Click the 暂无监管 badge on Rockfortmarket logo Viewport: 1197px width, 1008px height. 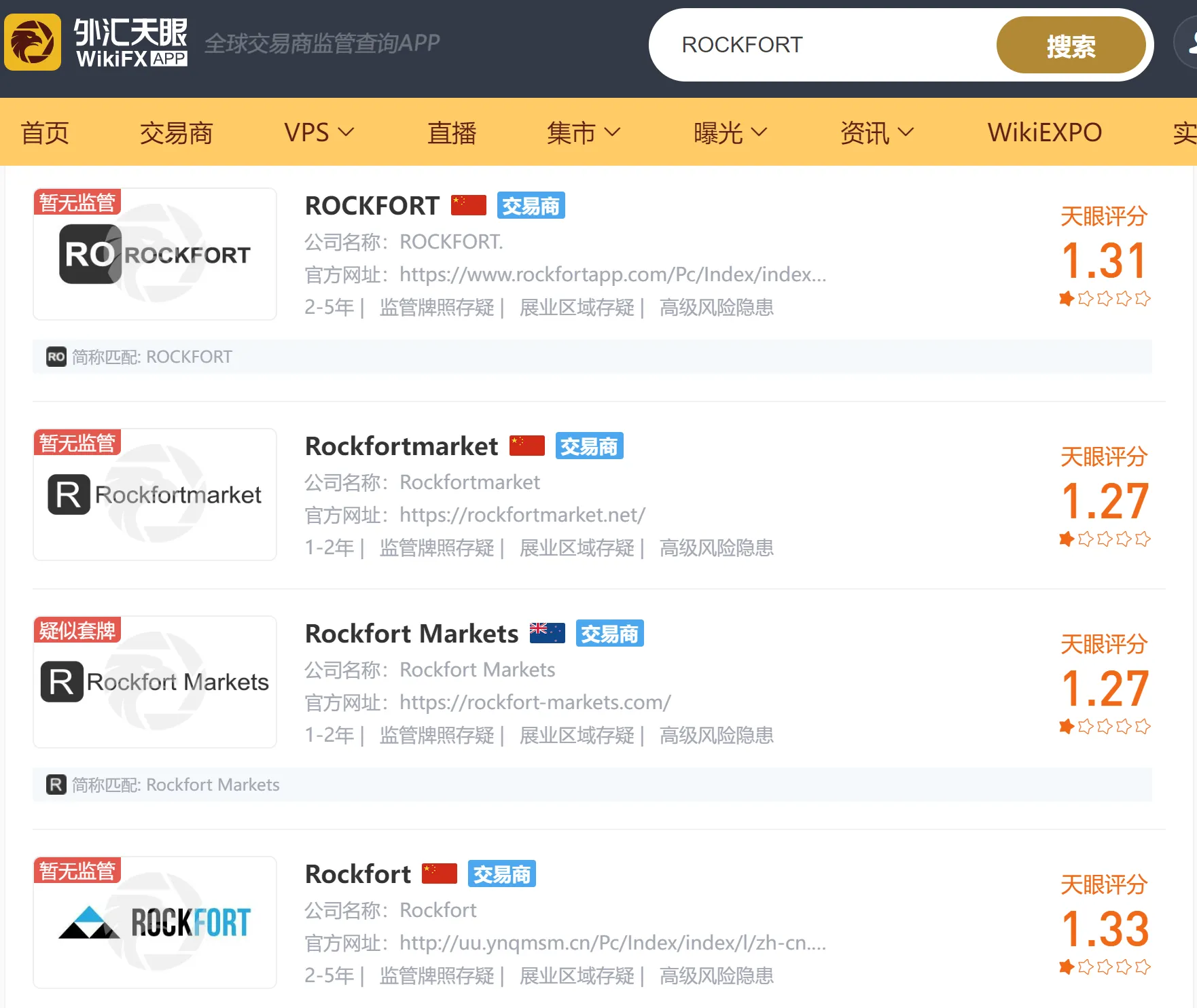(x=77, y=443)
